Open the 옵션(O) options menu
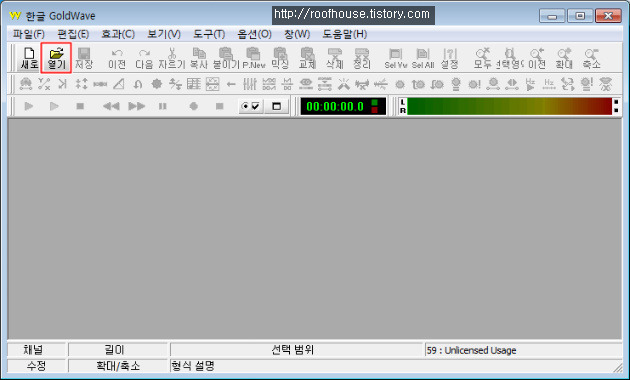This screenshot has width=630, height=380. click(x=254, y=34)
